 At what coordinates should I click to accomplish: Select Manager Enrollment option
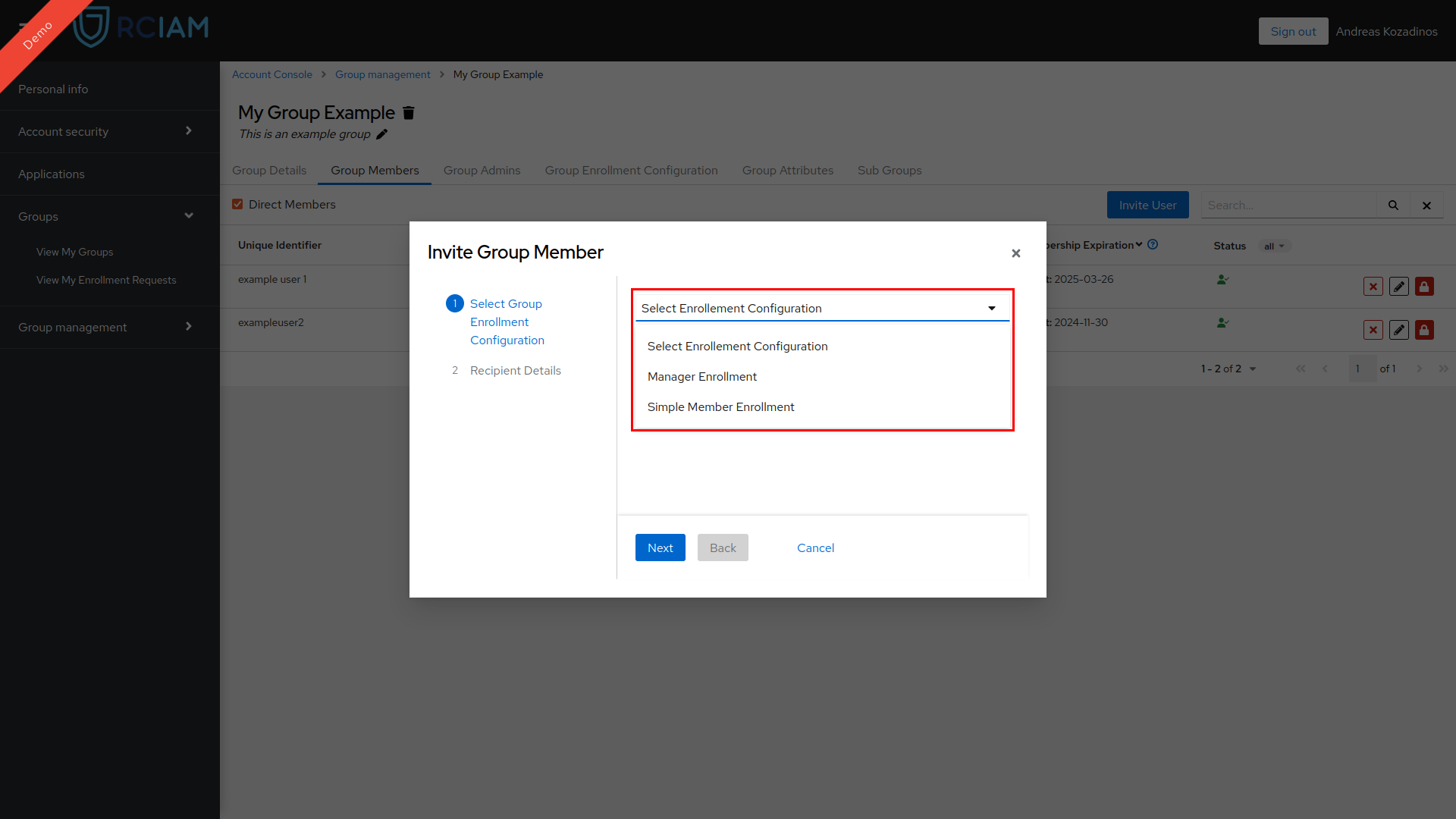702,376
